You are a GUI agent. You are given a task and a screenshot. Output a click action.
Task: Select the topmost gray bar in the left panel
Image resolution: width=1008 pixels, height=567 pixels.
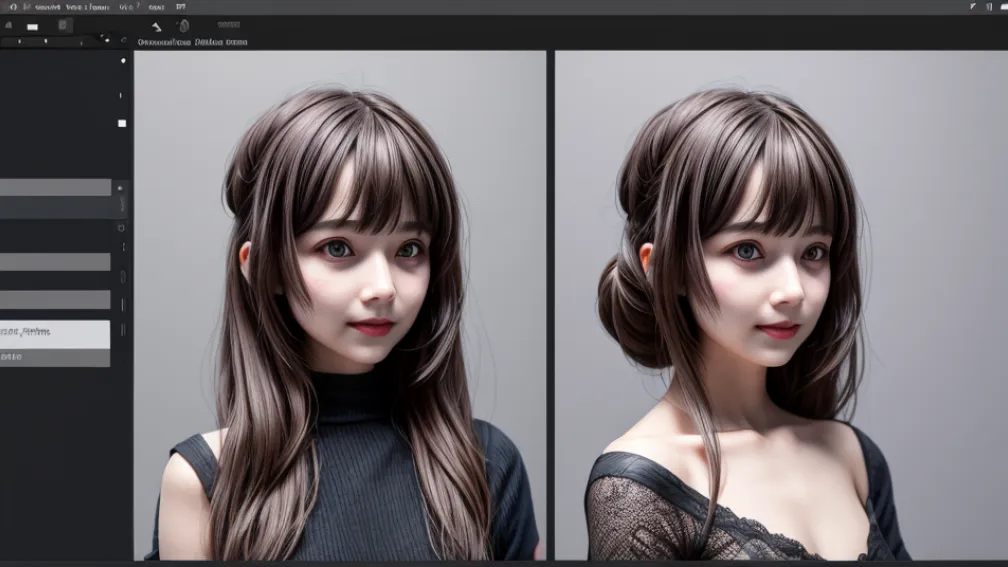(55, 187)
